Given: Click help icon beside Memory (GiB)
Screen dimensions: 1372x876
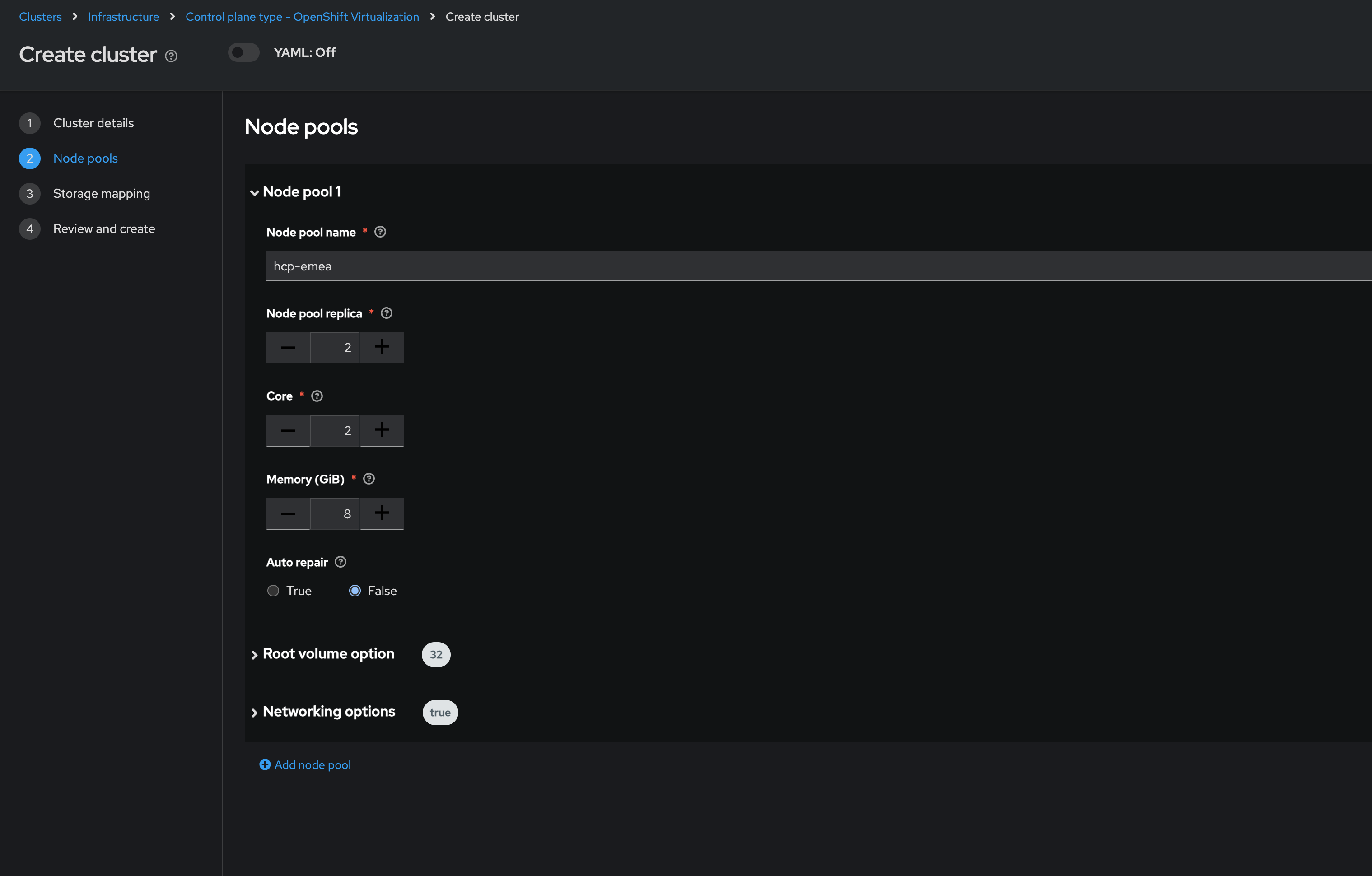Looking at the screenshot, I should pyautogui.click(x=369, y=479).
